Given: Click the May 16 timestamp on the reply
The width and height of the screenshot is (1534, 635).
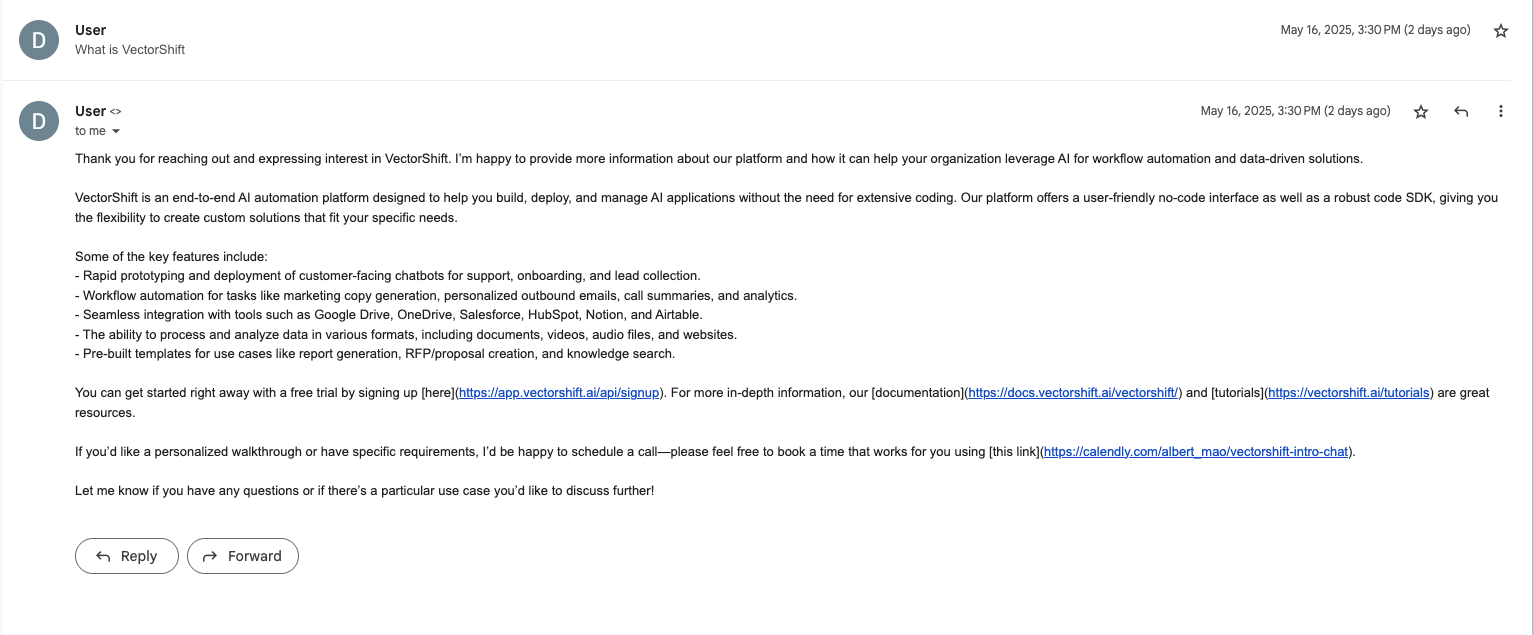Looking at the screenshot, I should click(1295, 111).
